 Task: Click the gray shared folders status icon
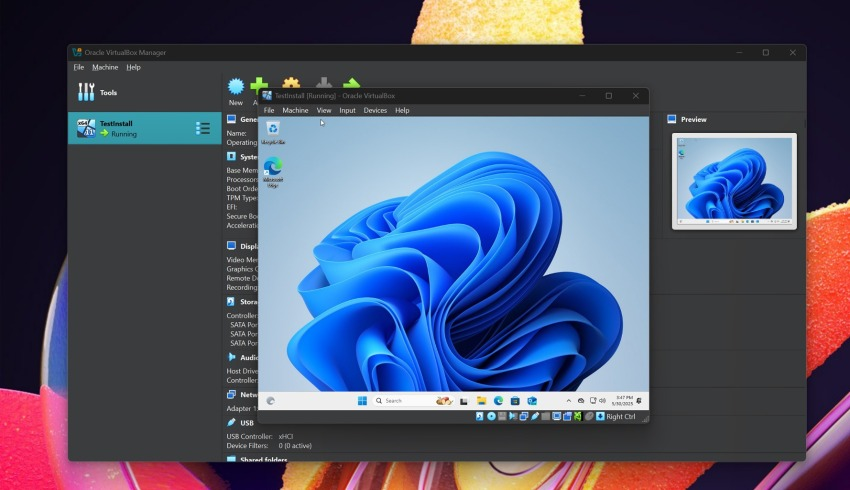point(545,416)
